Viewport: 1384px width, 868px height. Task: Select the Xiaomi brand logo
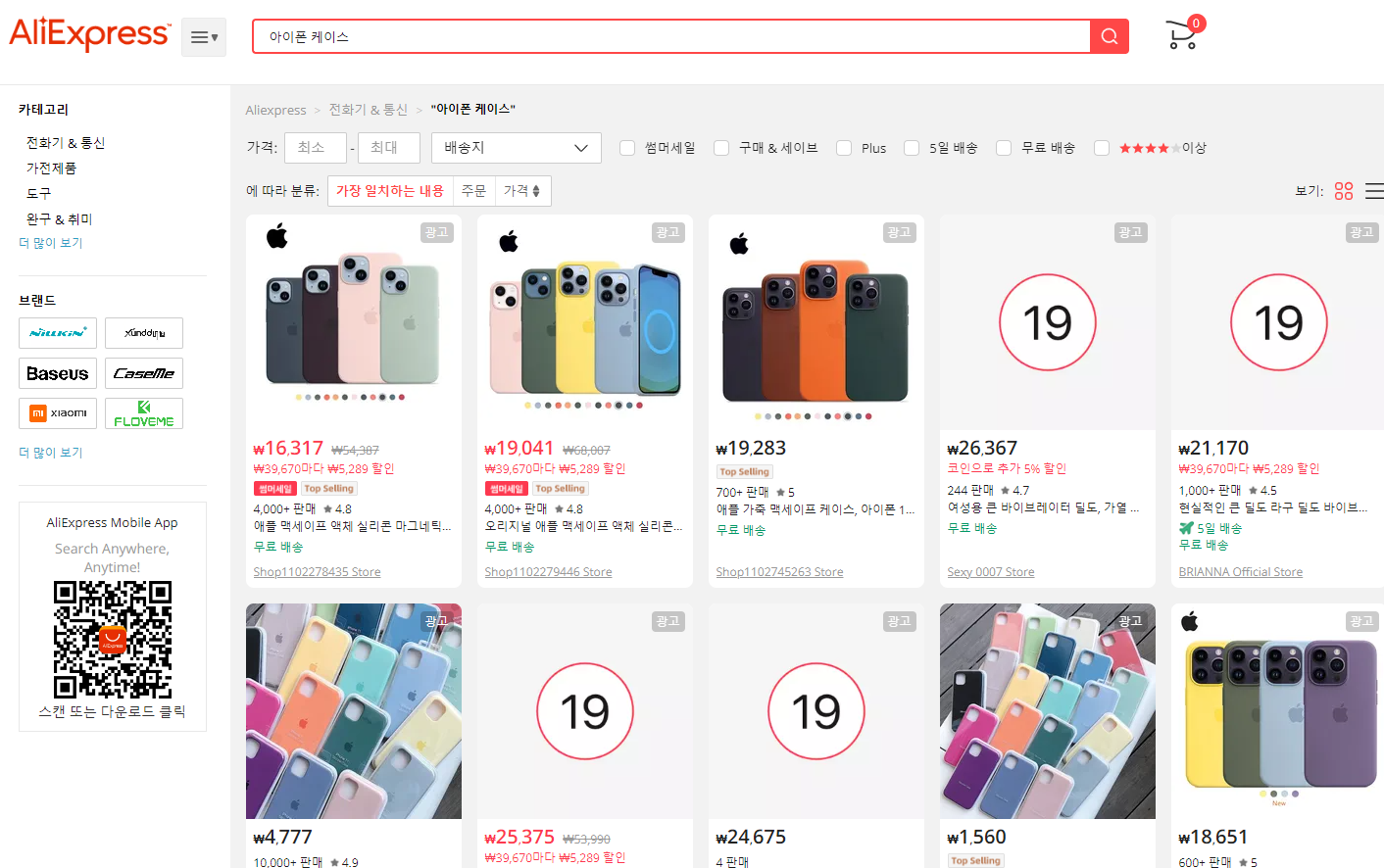58,413
